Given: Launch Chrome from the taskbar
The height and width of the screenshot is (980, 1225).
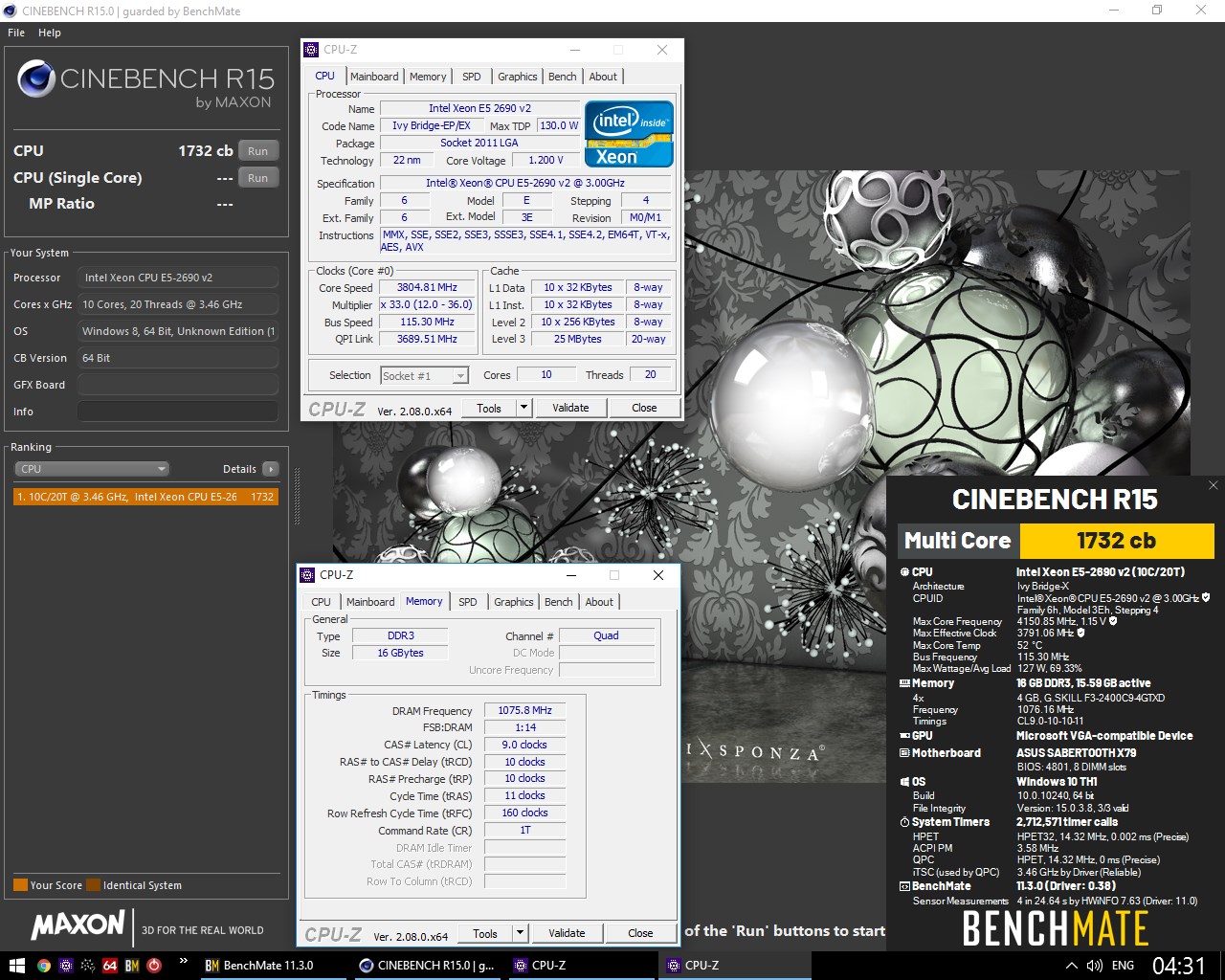Looking at the screenshot, I should click(44, 966).
